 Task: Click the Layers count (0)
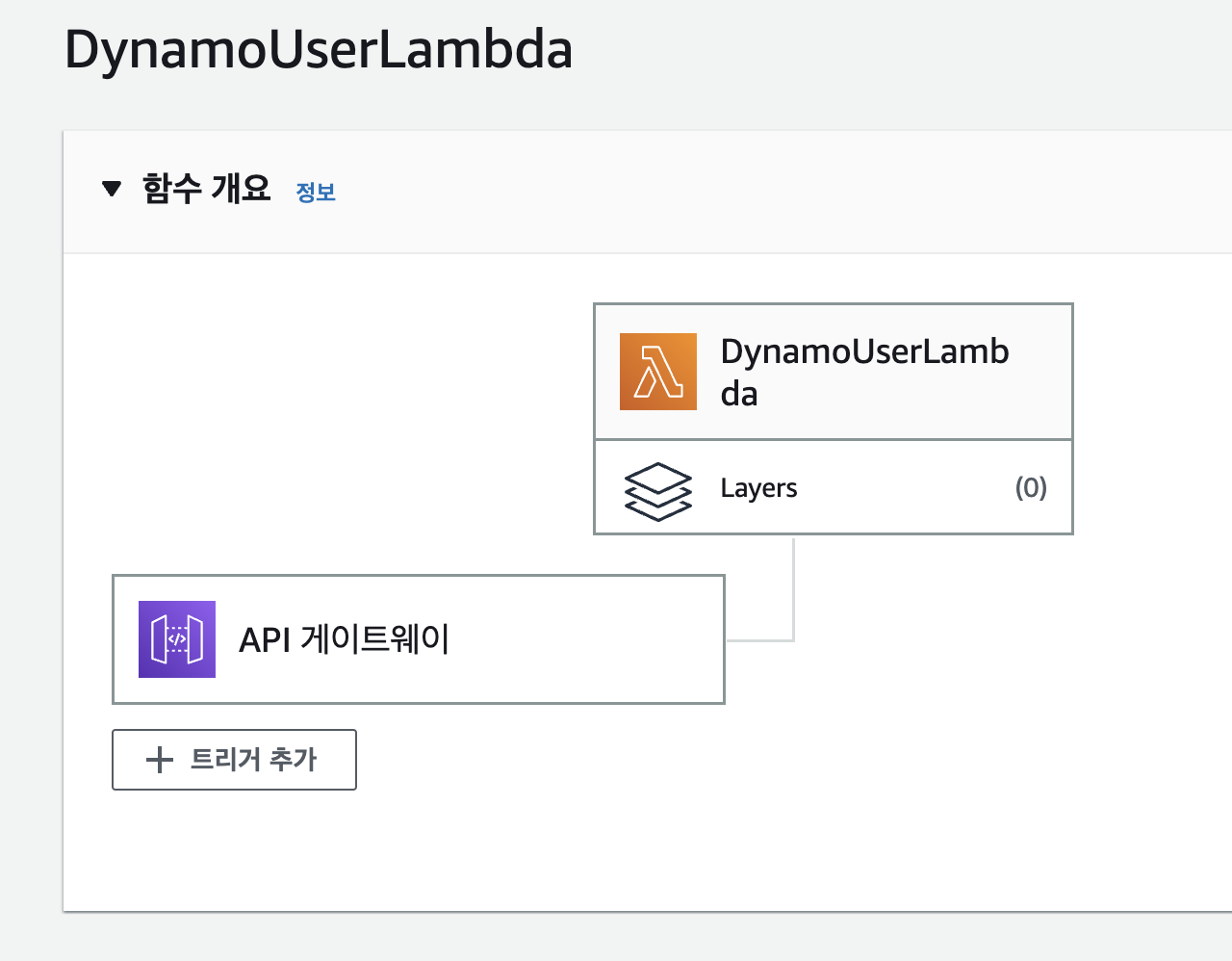1031,487
